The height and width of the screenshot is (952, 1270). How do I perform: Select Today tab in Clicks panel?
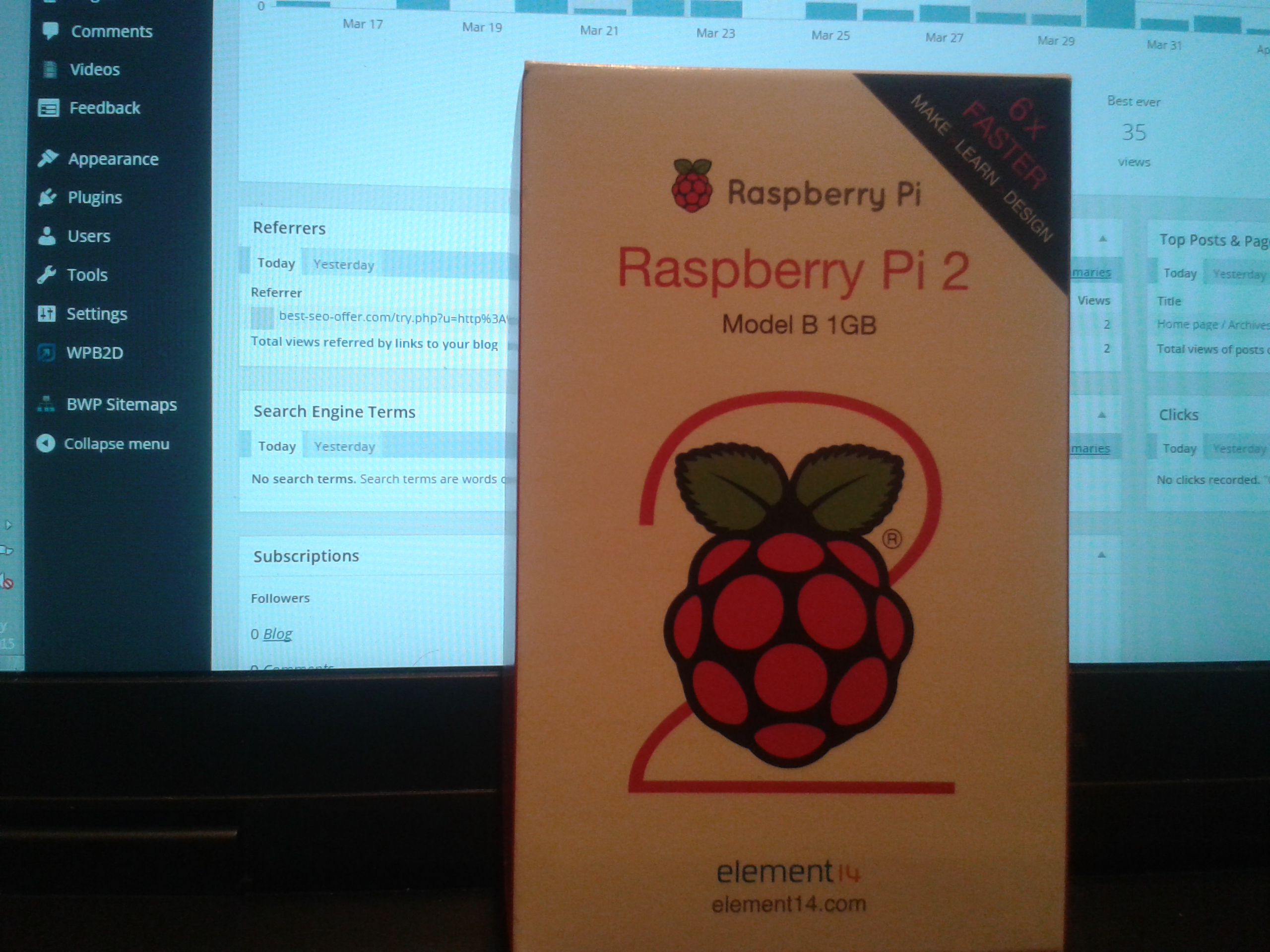point(1179,448)
